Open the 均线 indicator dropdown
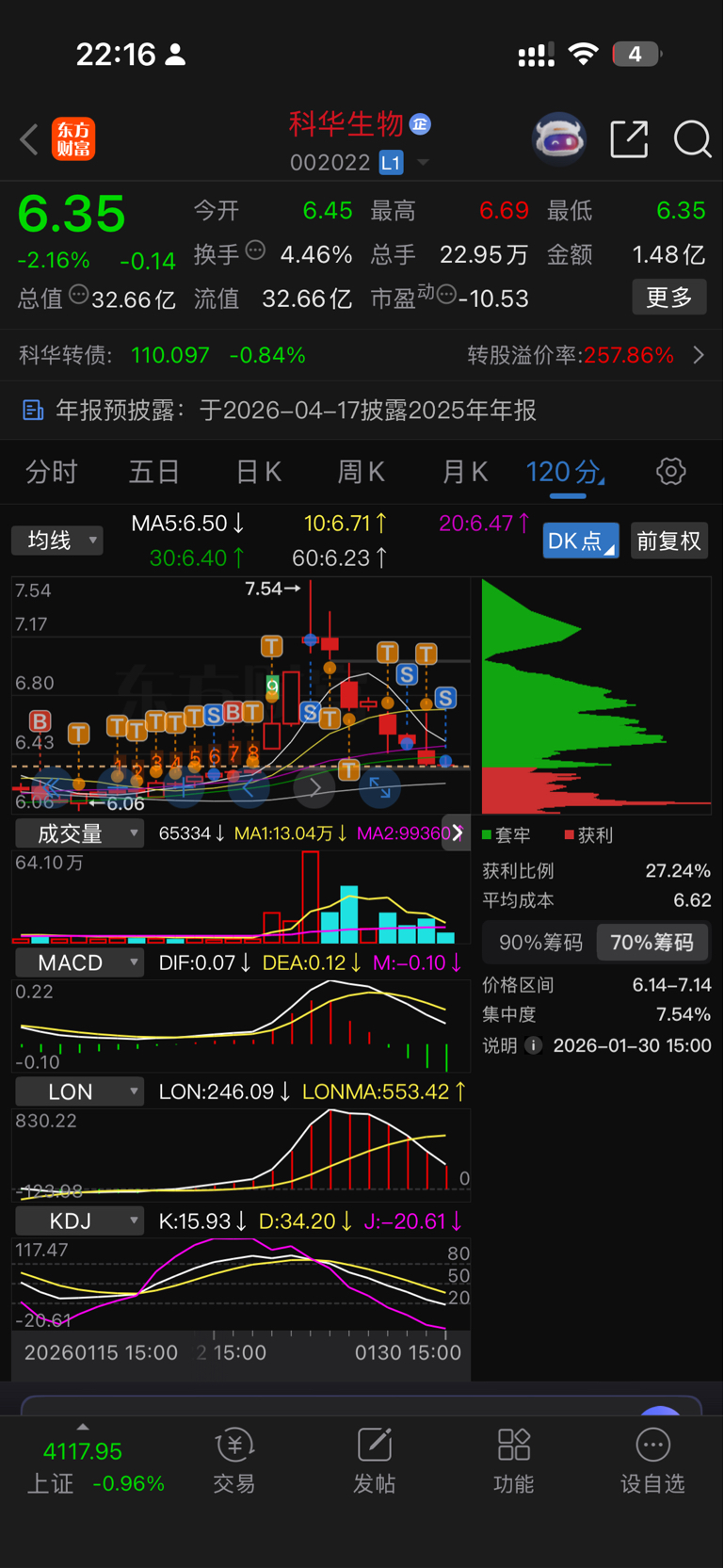The width and height of the screenshot is (724, 1568). (x=56, y=541)
